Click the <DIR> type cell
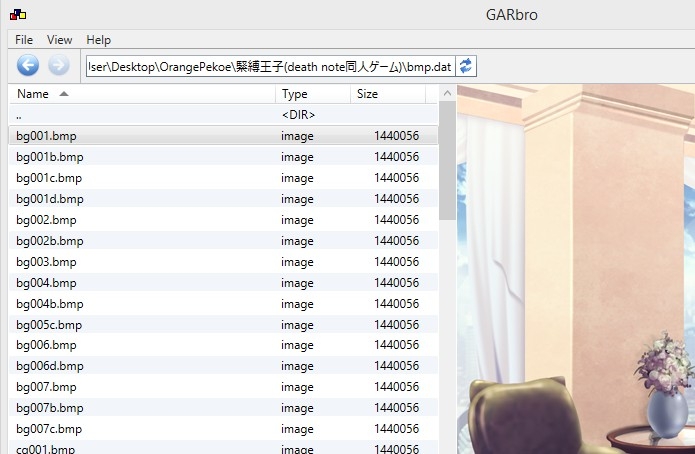Viewport: 695px width, 454px height. 298,115
